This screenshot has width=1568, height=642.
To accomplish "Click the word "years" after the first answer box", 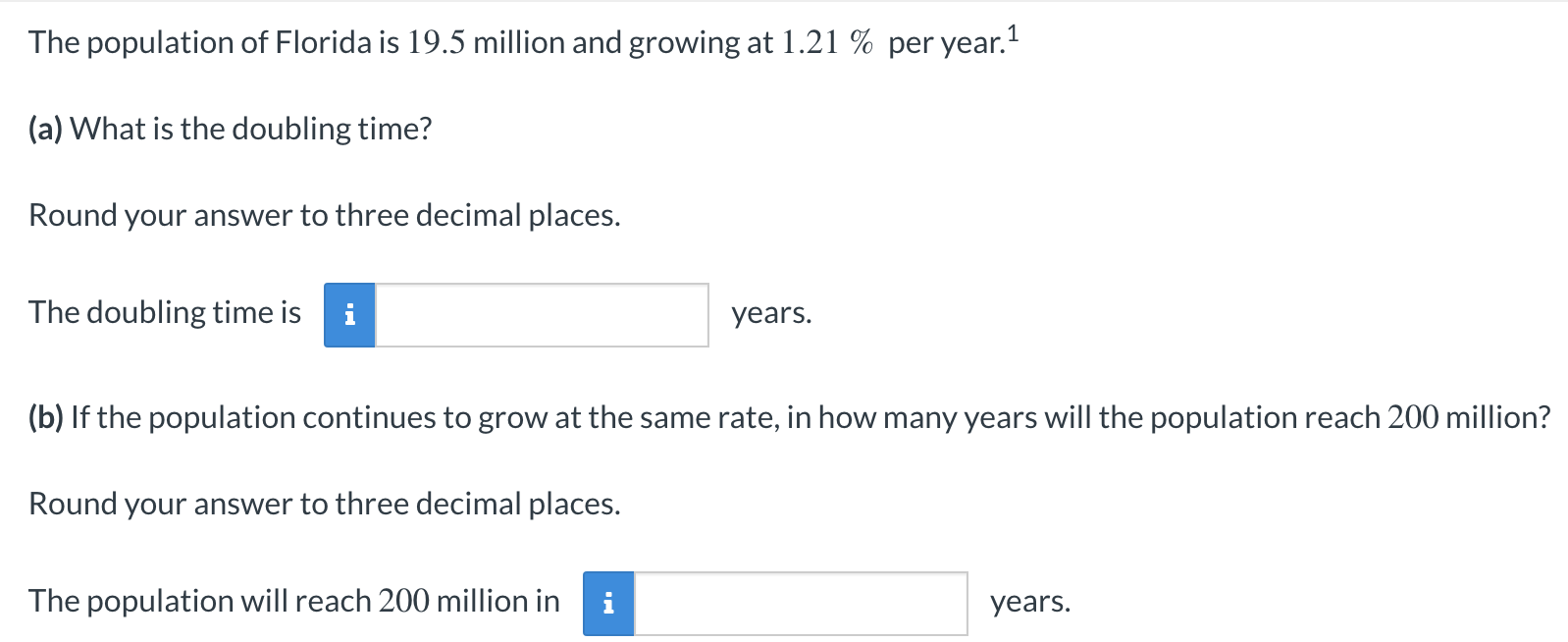I will click(770, 315).
